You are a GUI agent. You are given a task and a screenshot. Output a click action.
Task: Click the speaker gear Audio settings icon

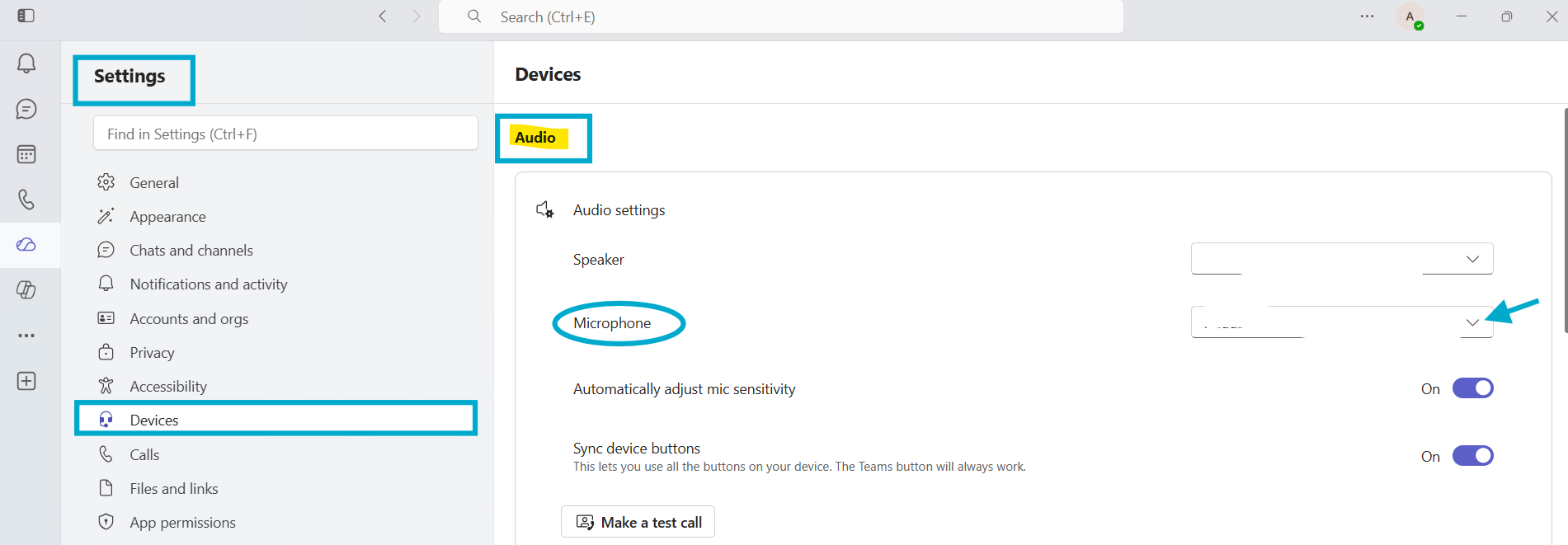pyautogui.click(x=545, y=209)
